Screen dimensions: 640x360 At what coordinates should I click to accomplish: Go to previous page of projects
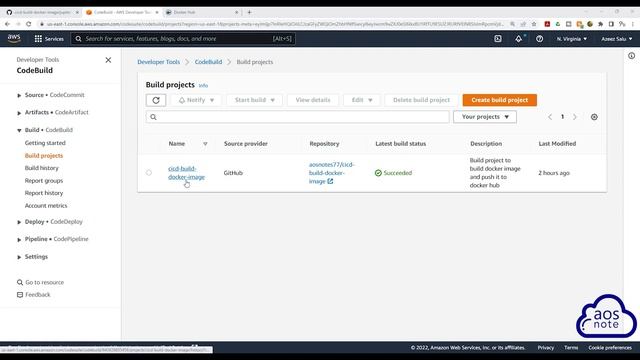(550, 117)
